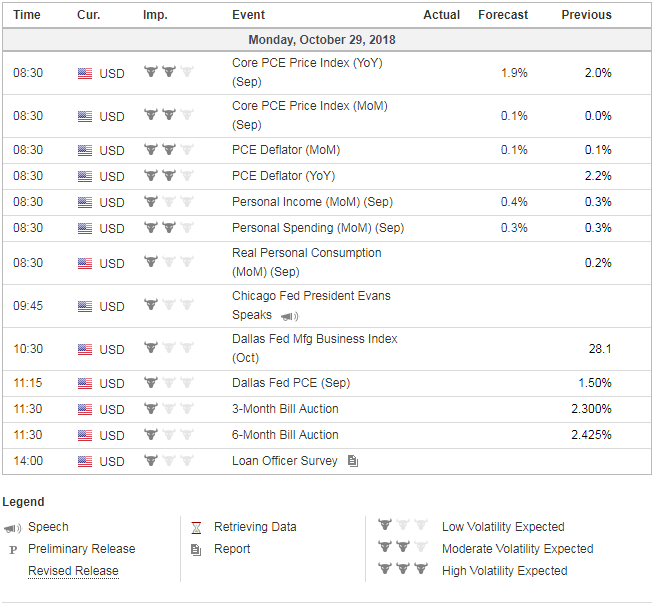Screen dimensions: 653x605
Task: Click the Preliminary Release P icon in legend
Action: tap(12, 549)
